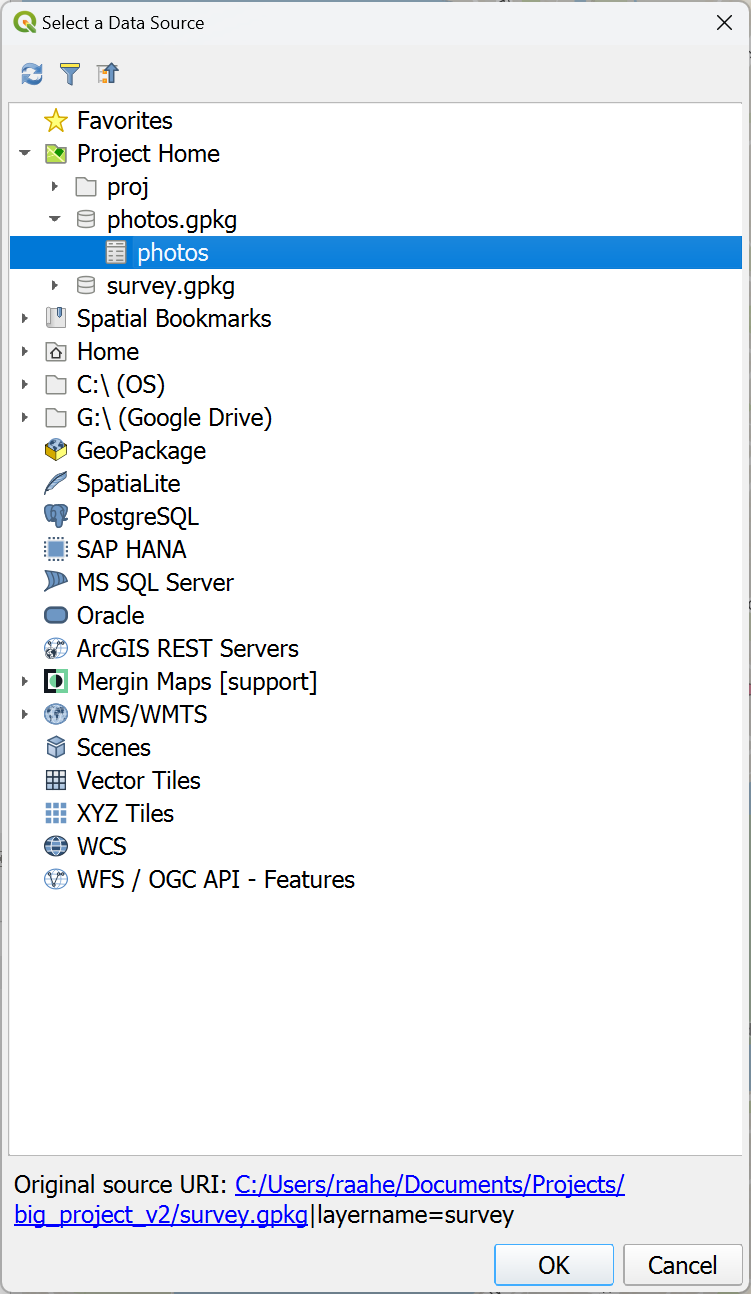Click the XYZ Tiles icon
The height and width of the screenshot is (1294, 751).
[x=56, y=814]
